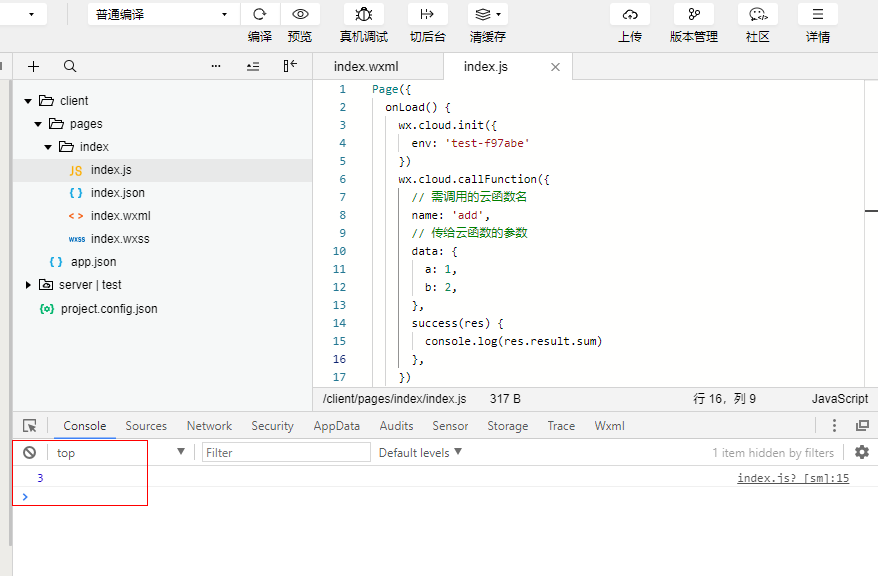Click the preview eye icon
Image resolution: width=878 pixels, height=576 pixels.
tap(300, 14)
